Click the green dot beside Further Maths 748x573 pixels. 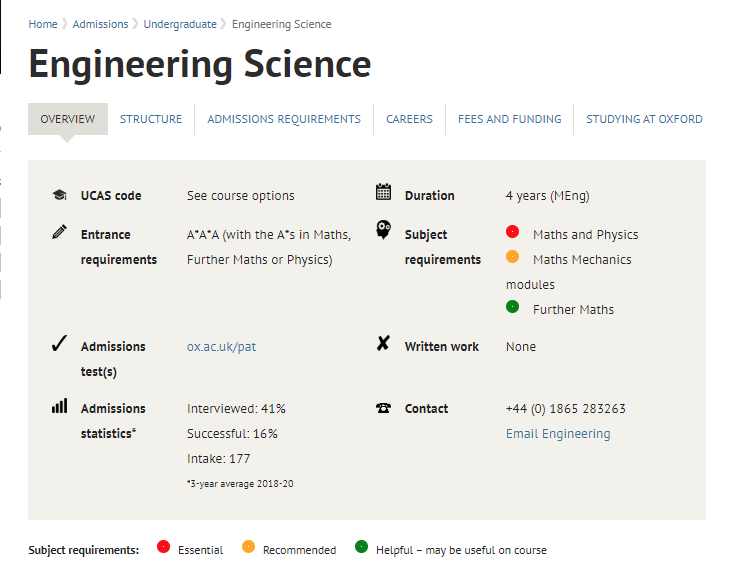512,306
